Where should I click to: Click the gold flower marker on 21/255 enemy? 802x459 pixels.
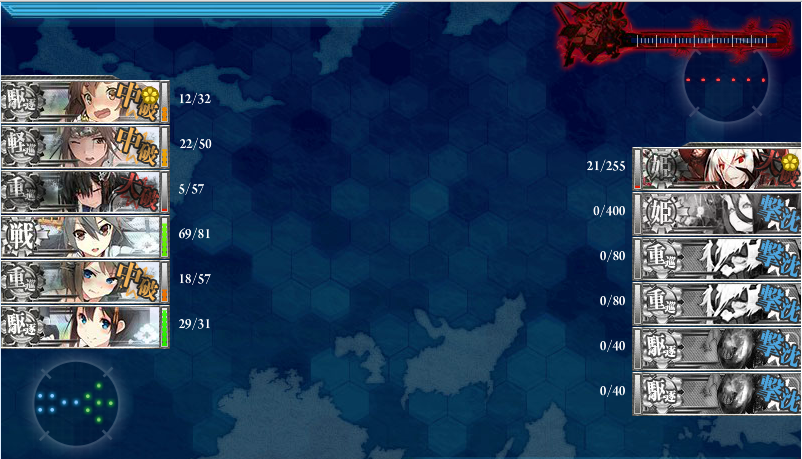[791, 163]
